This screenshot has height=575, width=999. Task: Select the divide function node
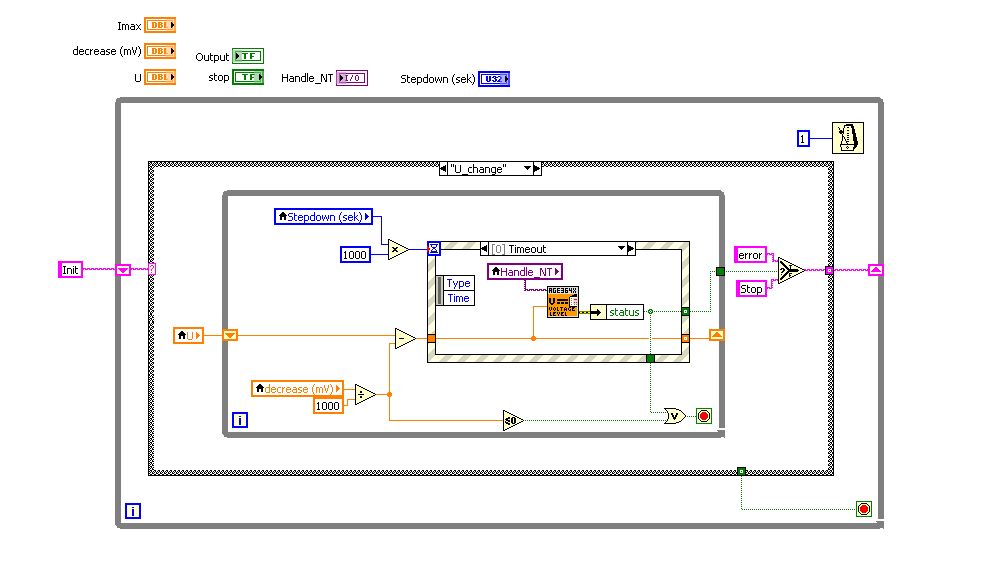pos(365,394)
